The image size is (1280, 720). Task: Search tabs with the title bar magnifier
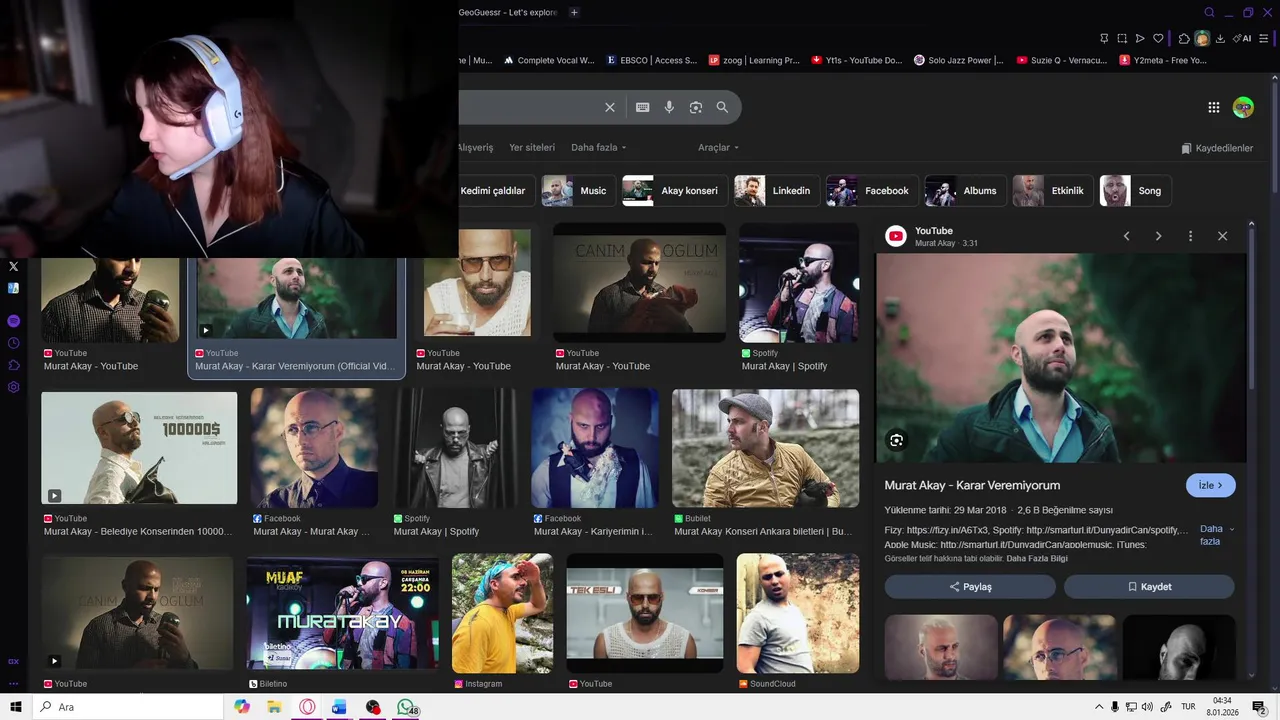click(1209, 12)
